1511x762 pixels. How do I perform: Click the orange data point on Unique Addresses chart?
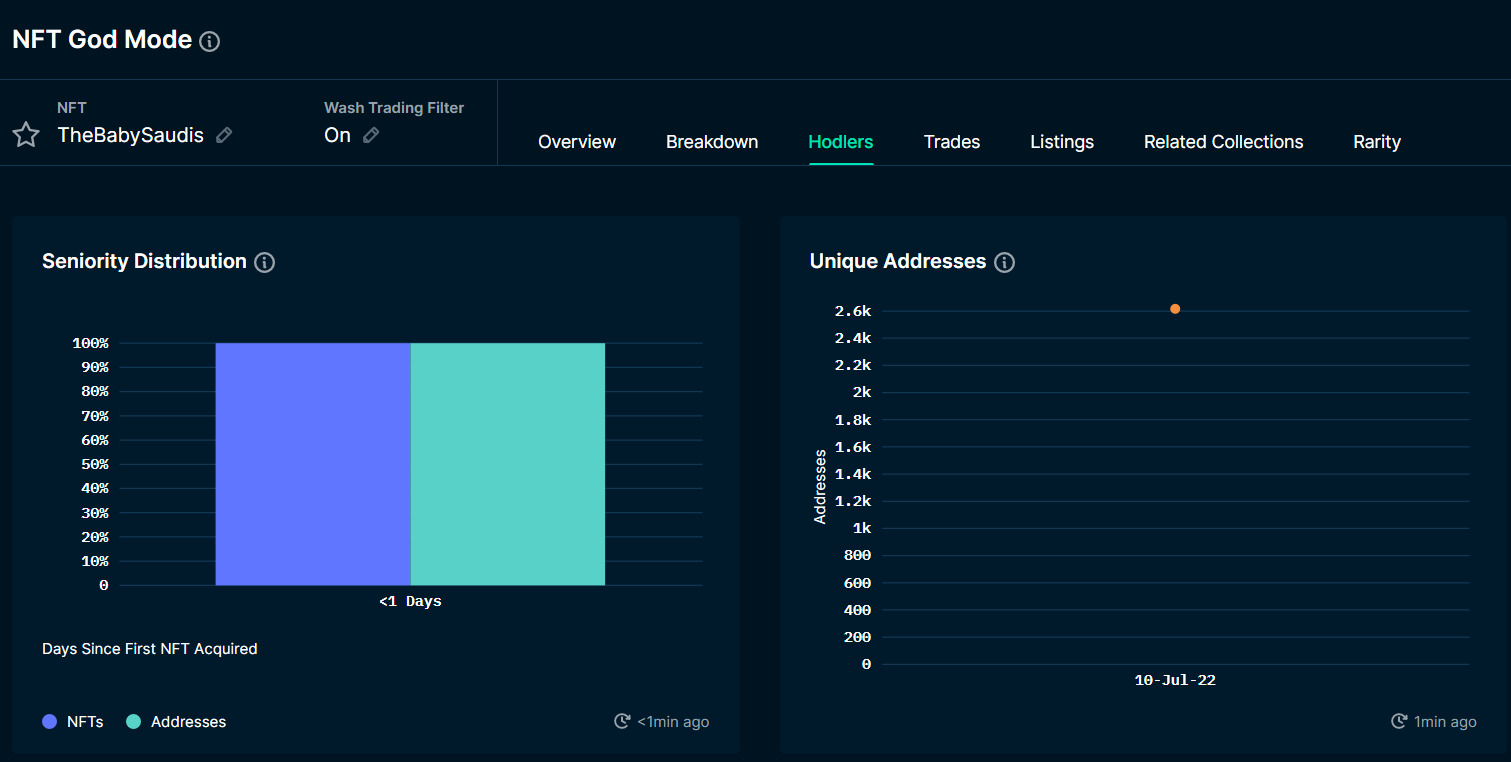[x=1175, y=309]
